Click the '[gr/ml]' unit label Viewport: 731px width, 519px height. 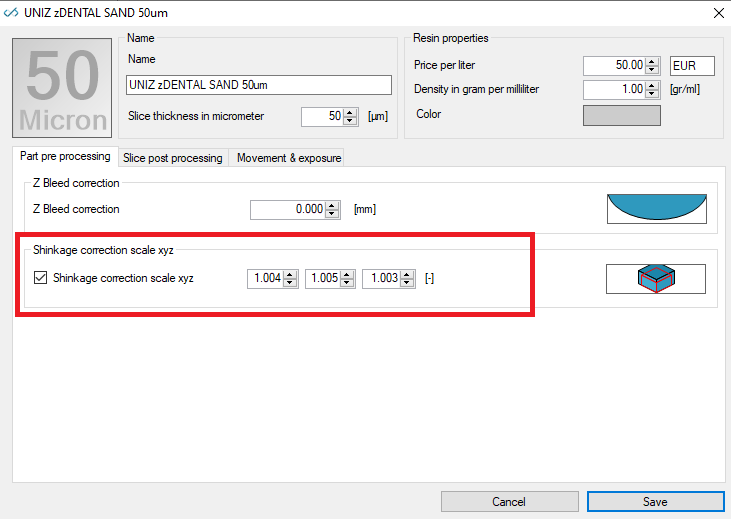coord(685,89)
